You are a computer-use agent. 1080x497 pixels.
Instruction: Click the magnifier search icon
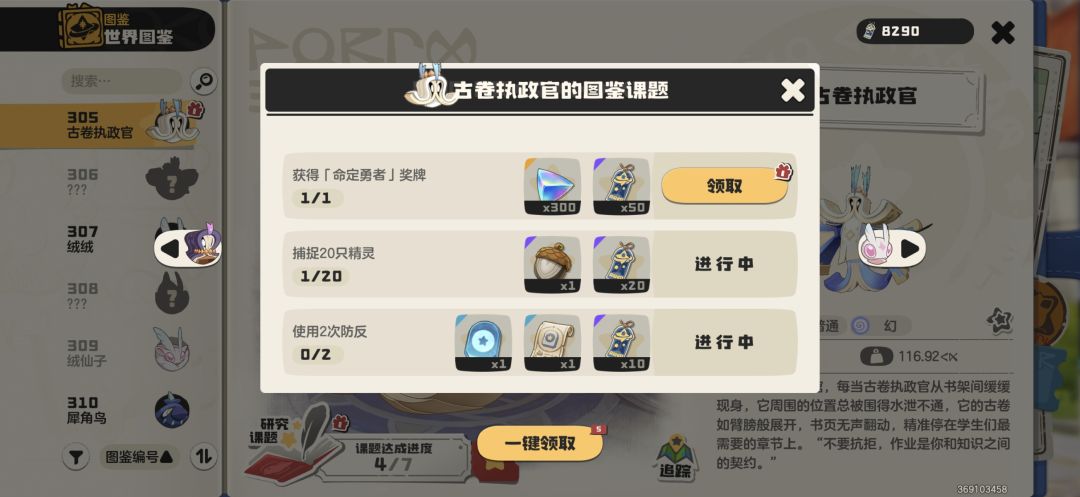pyautogui.click(x=203, y=81)
